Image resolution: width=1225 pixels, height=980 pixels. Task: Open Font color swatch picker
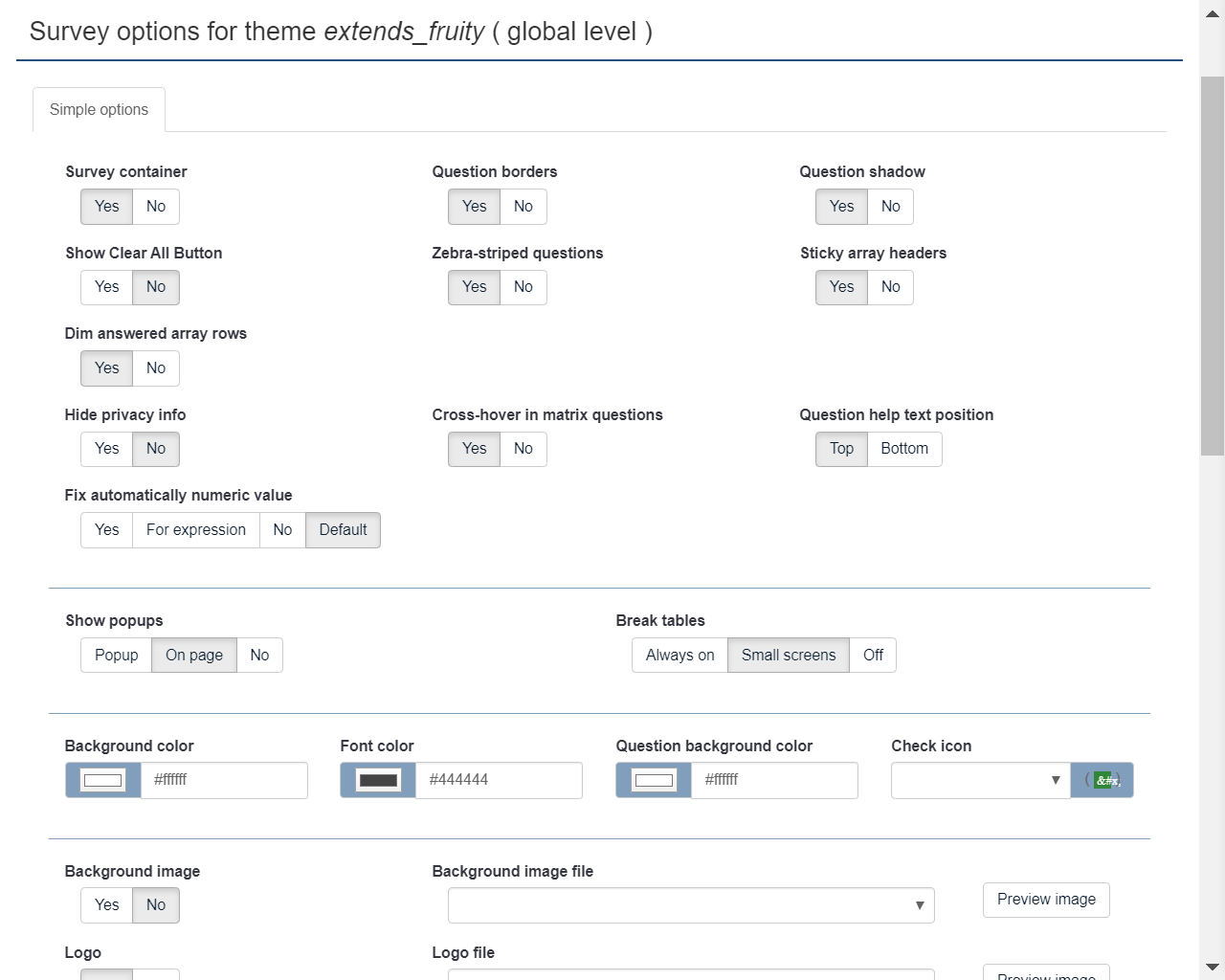378,780
